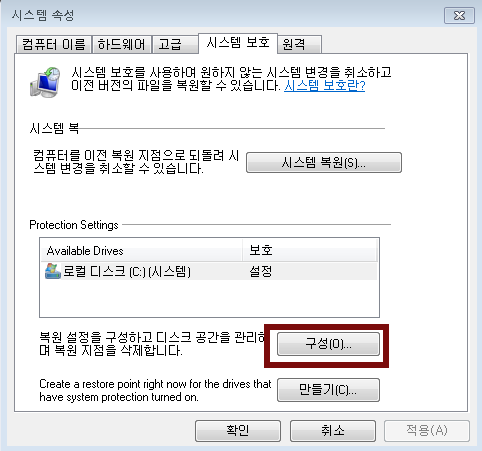
Task: Open the 하드웨어 tab
Action: (x=122, y=44)
